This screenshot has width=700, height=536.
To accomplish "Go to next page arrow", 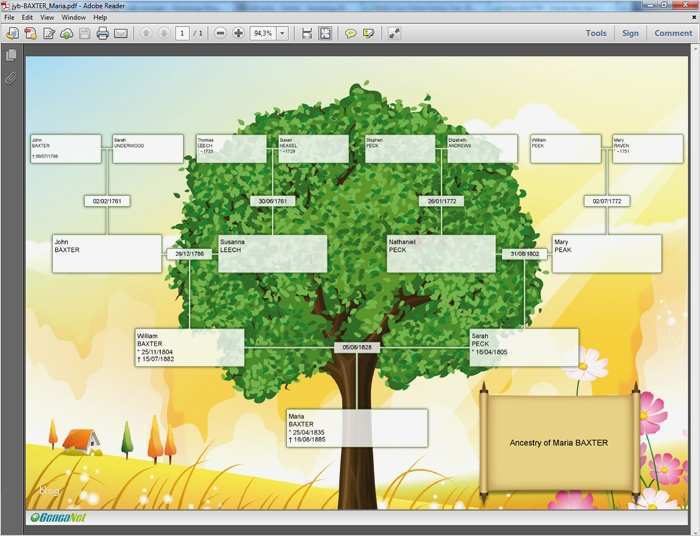I will tap(164, 33).
